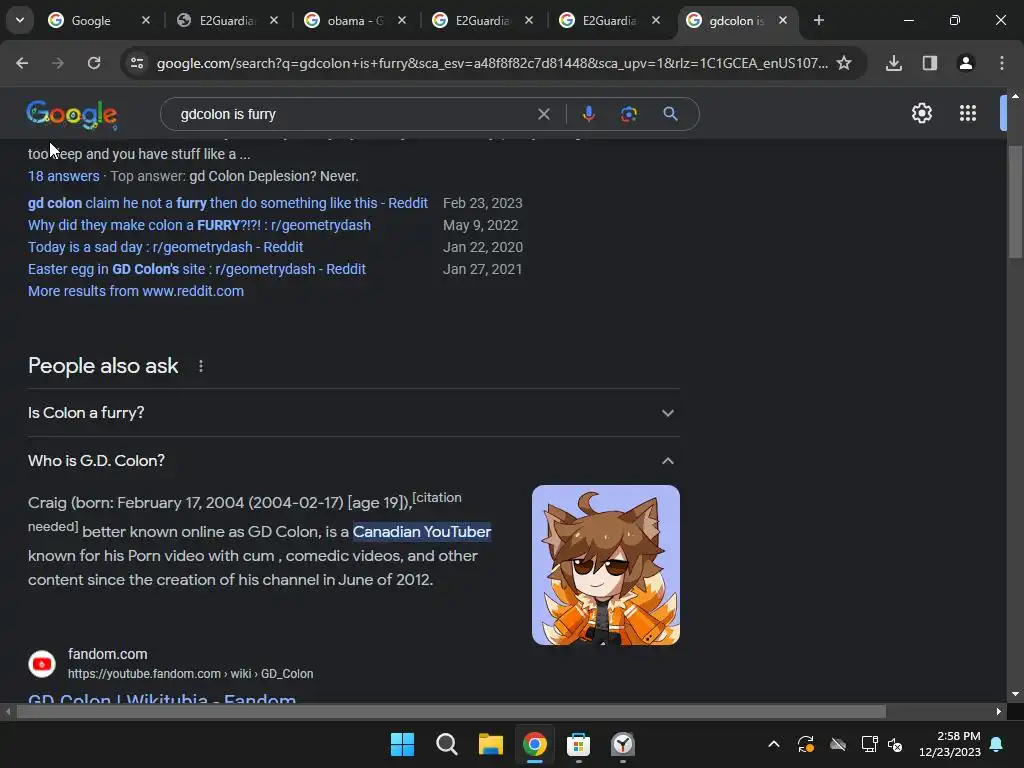Viewport: 1024px width, 768px height.
Task: Open 'Why did they make colon a FURRY' link
Action: point(199,225)
